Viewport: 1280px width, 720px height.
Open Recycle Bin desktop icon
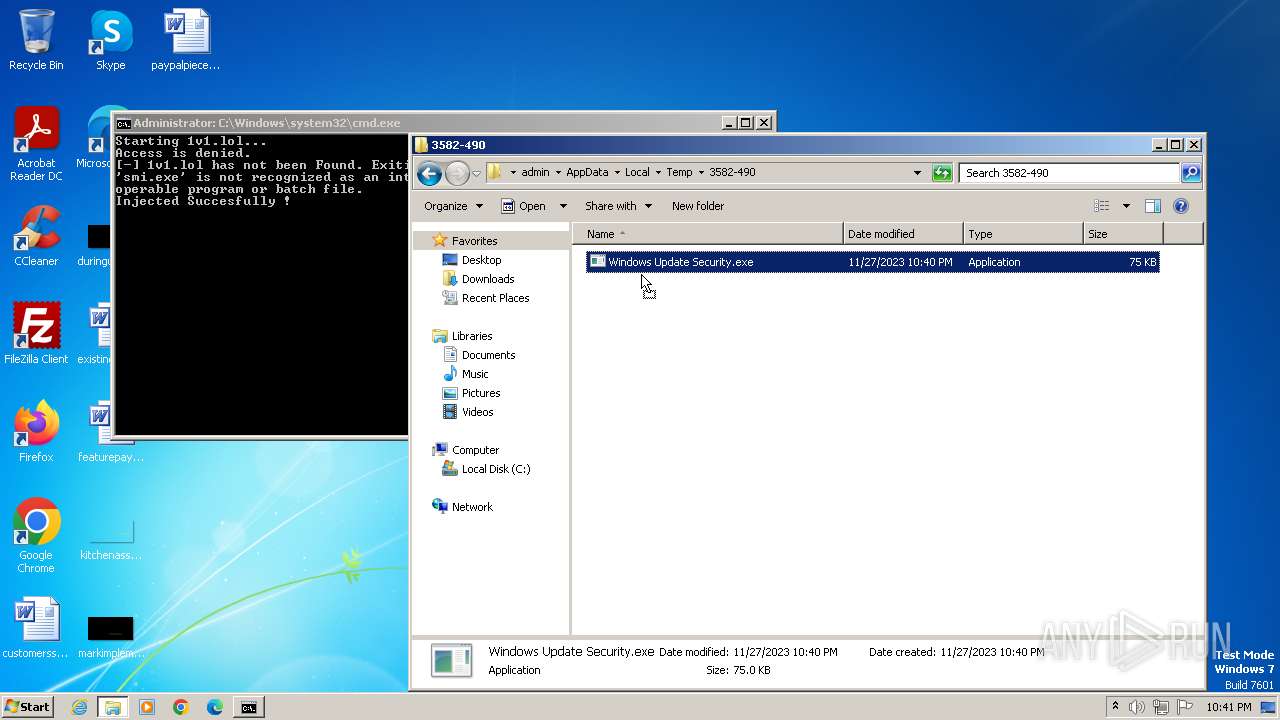pos(36,40)
